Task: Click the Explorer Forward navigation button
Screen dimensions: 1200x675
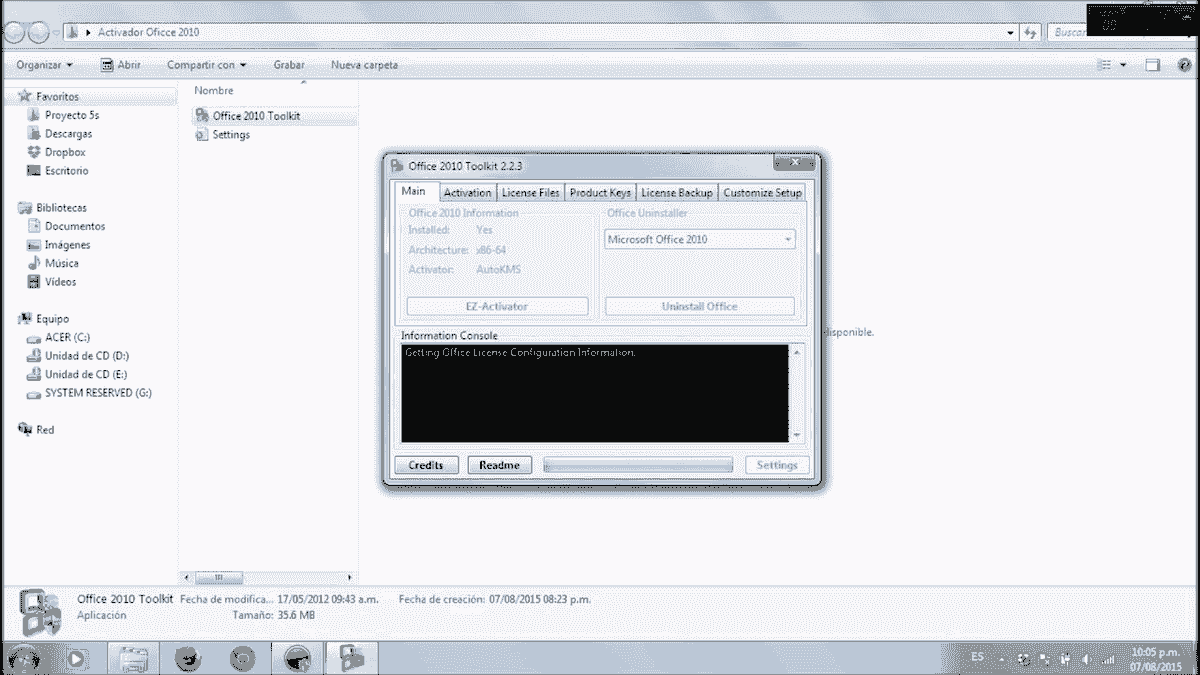Action: click(x=40, y=32)
